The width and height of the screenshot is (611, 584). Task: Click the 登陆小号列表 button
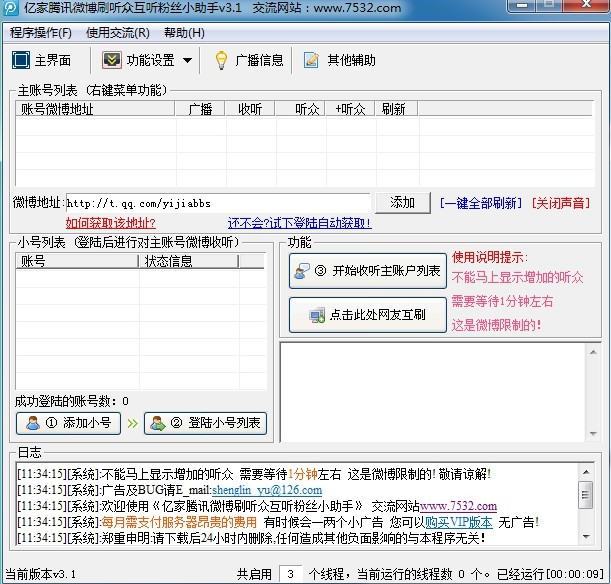(x=205, y=423)
